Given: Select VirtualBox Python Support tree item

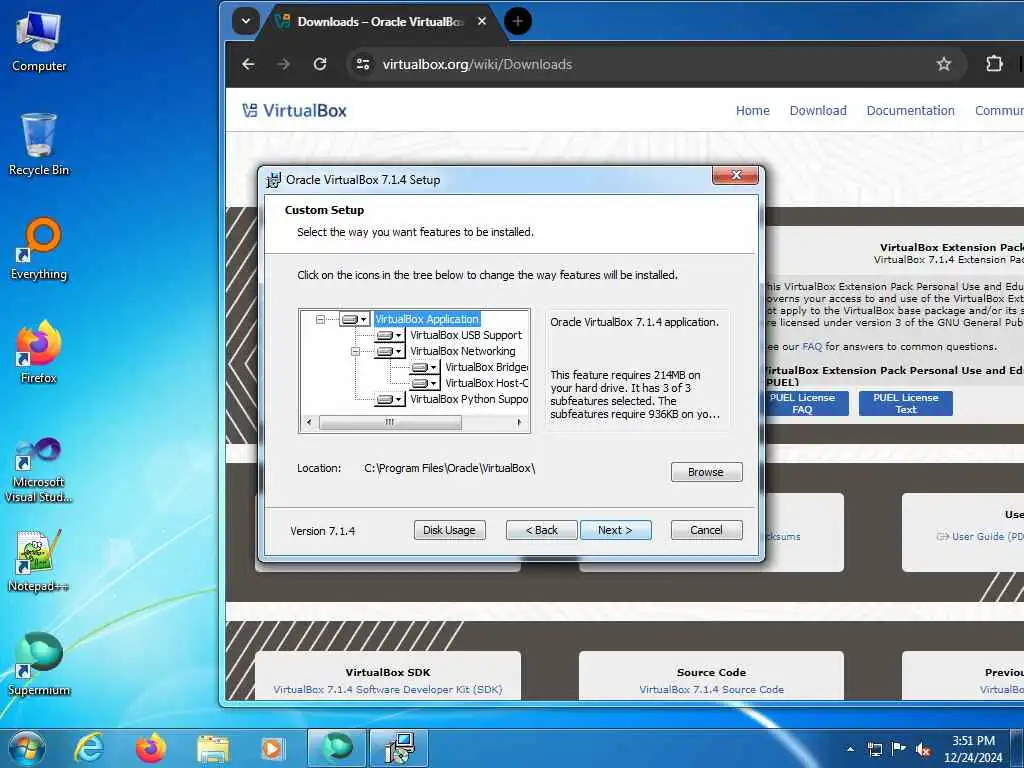Looking at the screenshot, I should [469, 399].
